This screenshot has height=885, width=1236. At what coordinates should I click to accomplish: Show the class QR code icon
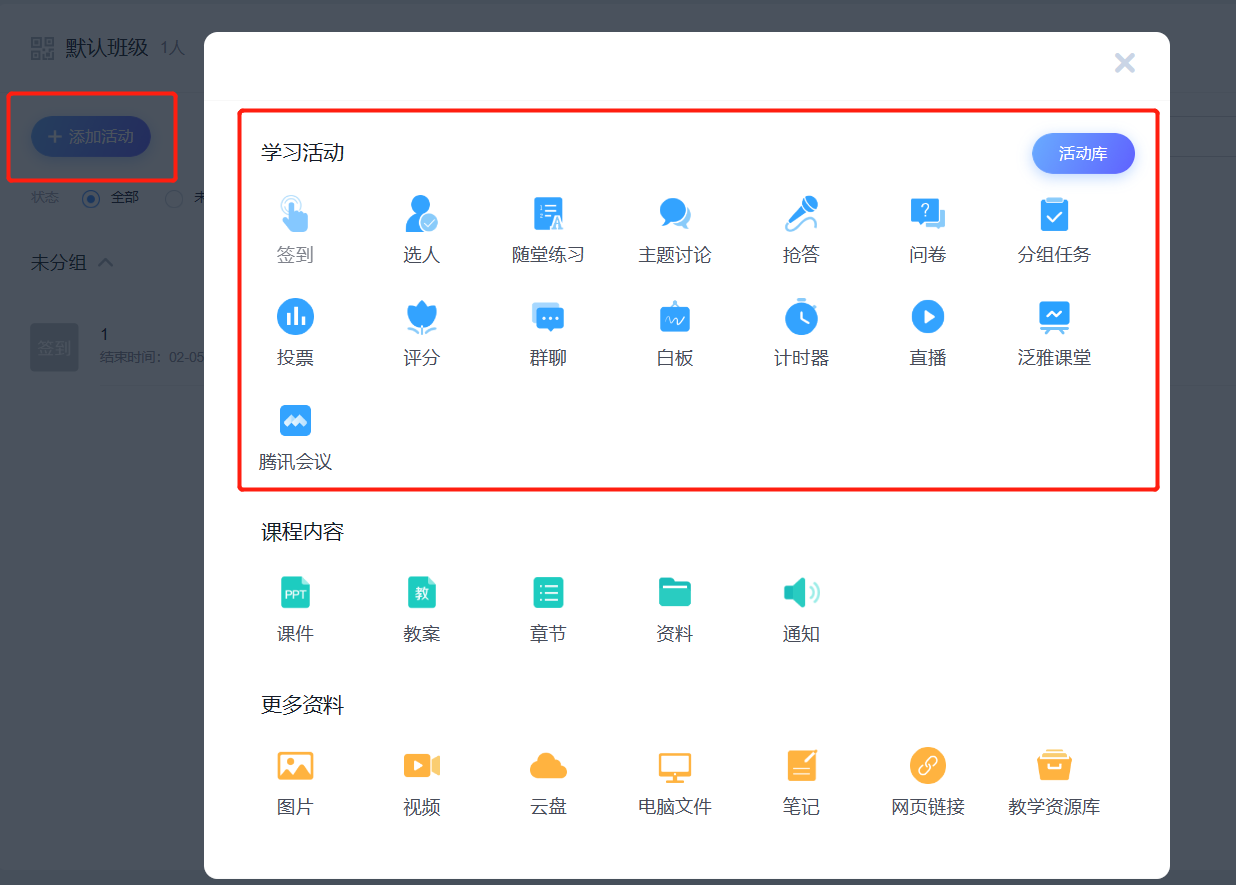click(x=42, y=48)
